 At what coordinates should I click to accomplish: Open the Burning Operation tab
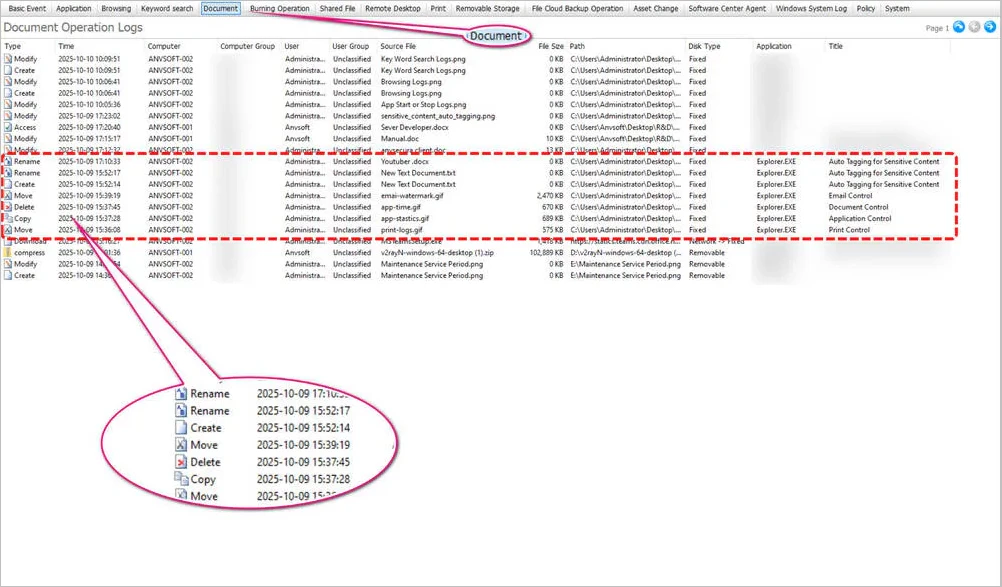[x=279, y=8]
